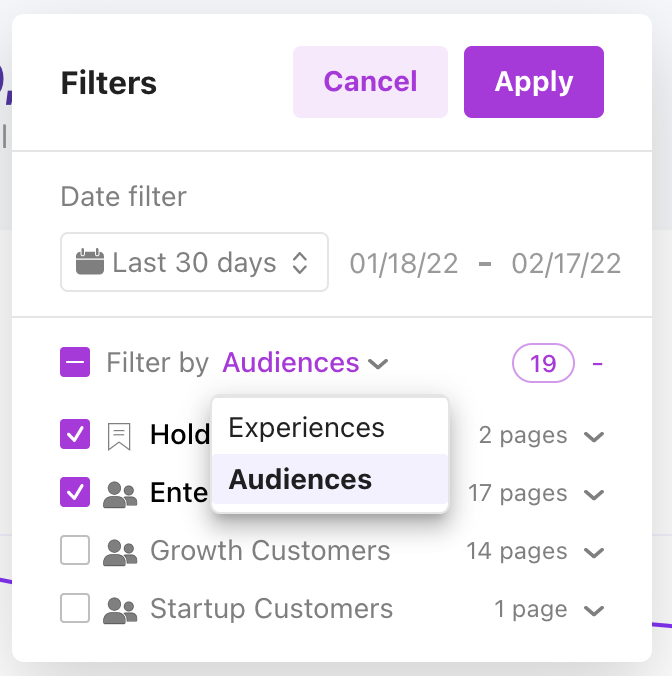This screenshot has width=672, height=676.
Task: Click the 19 selected count badge
Action: click(543, 363)
